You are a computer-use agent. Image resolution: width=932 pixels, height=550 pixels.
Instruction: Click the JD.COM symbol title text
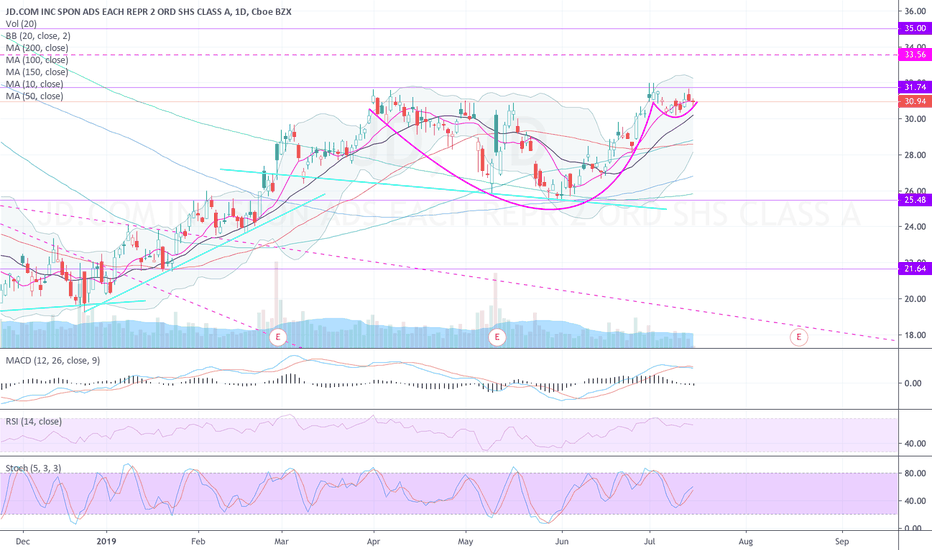149,11
